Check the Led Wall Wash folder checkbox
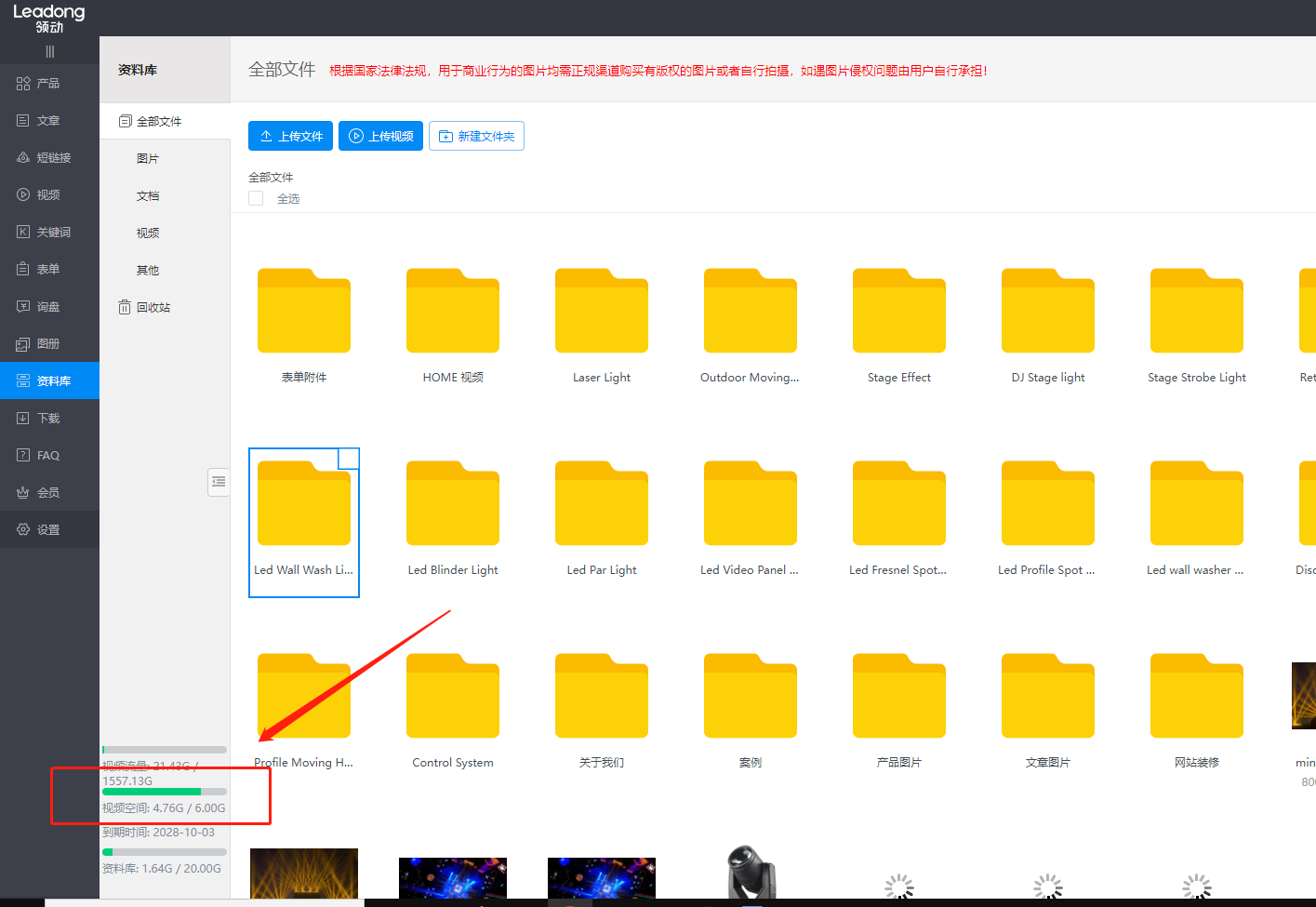The height and width of the screenshot is (907, 1316). click(348, 459)
